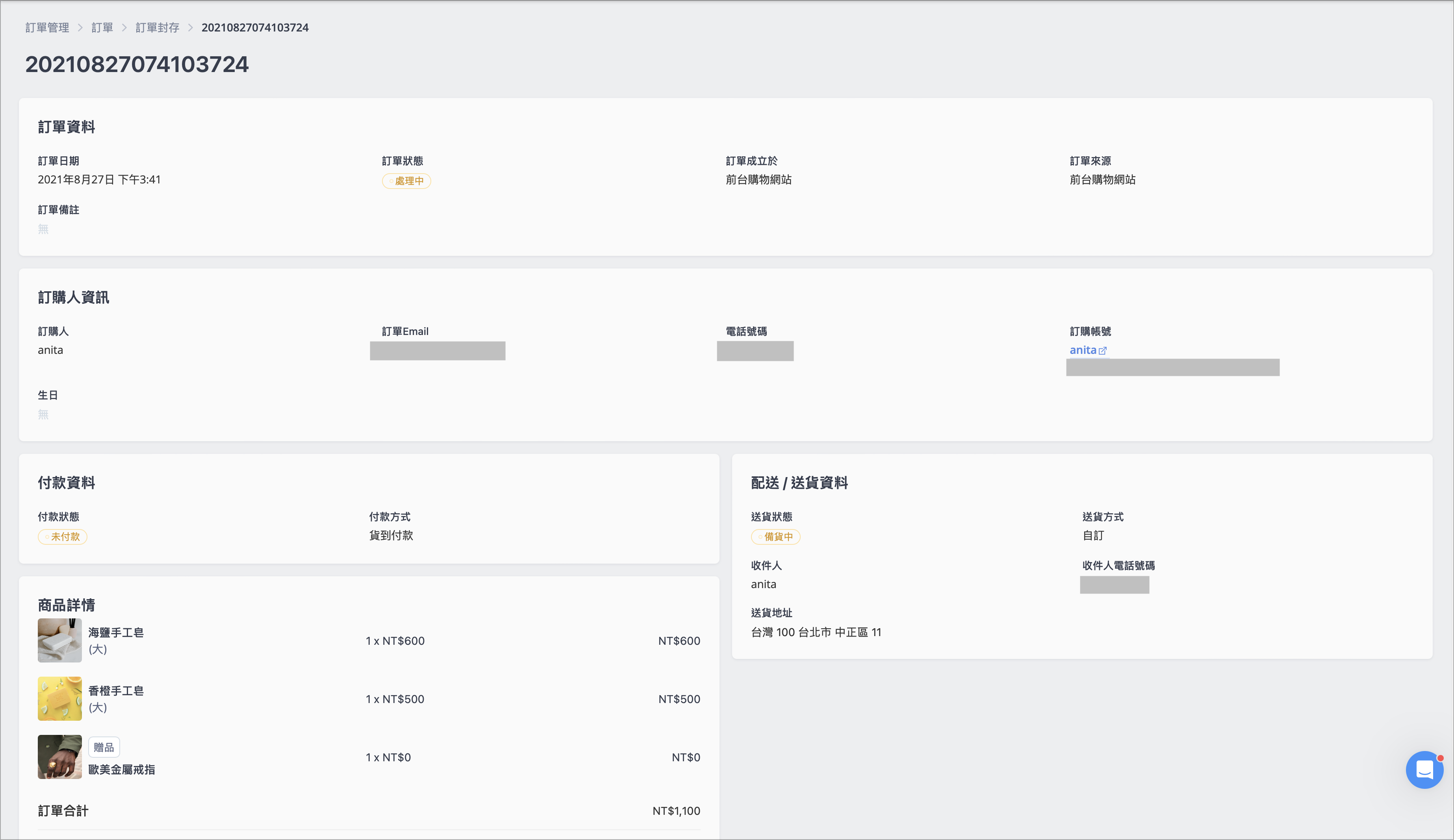Click the 備貨中 delivery status badge

[775, 537]
